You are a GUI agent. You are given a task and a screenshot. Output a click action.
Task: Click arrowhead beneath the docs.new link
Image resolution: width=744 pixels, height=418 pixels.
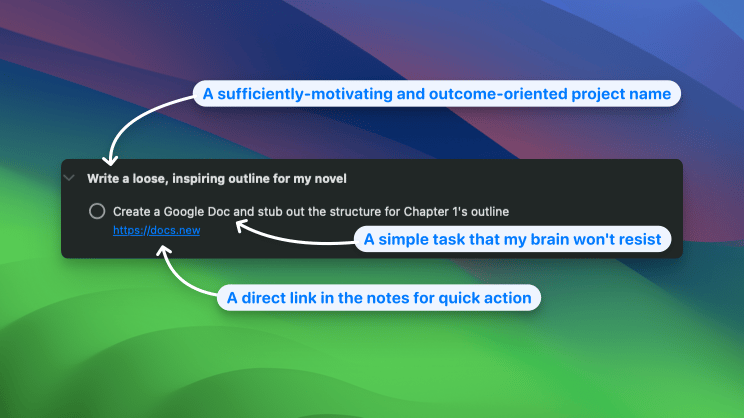pyautogui.click(x=163, y=247)
